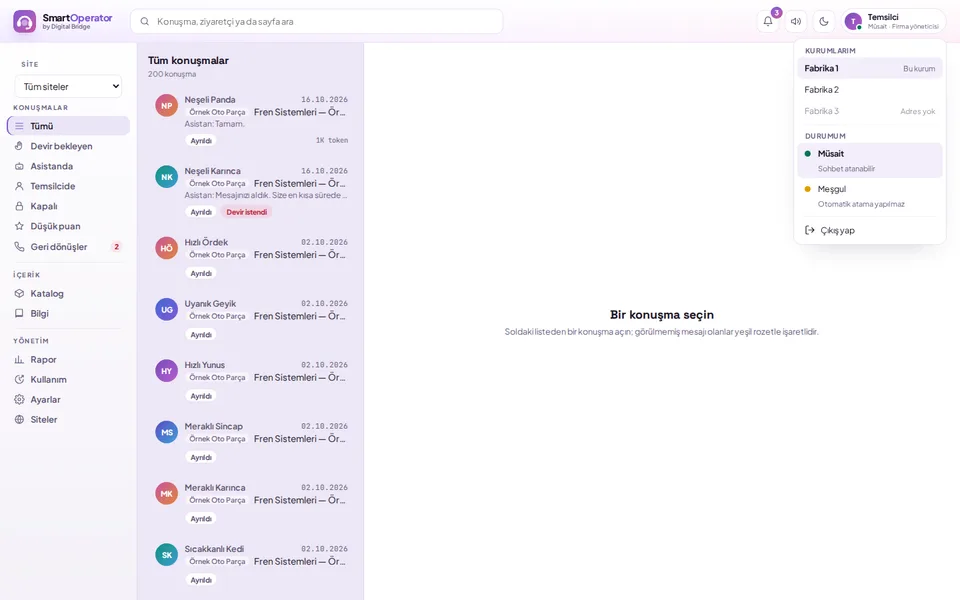960x600 pixels.
Task: Open Neşeli Panda conversation
Action: point(251,120)
